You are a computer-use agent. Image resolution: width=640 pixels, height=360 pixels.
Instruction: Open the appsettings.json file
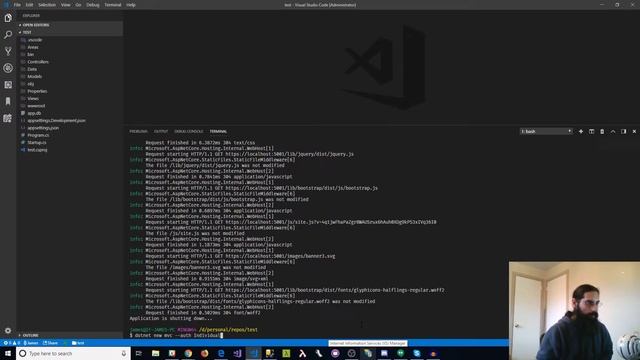point(43,128)
